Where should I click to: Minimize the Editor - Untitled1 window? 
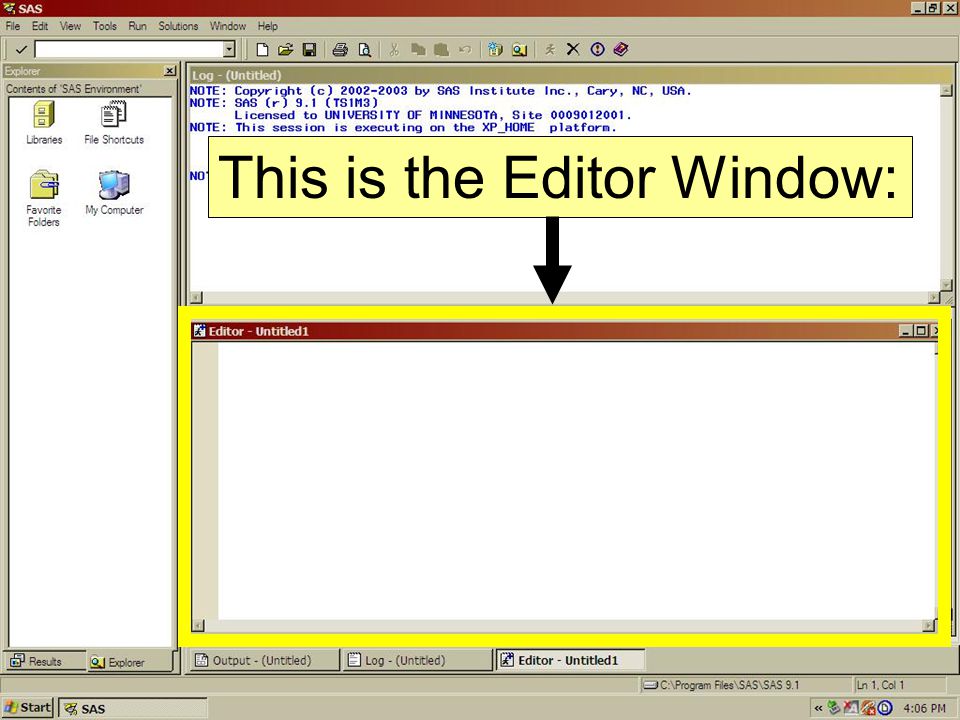[906, 331]
